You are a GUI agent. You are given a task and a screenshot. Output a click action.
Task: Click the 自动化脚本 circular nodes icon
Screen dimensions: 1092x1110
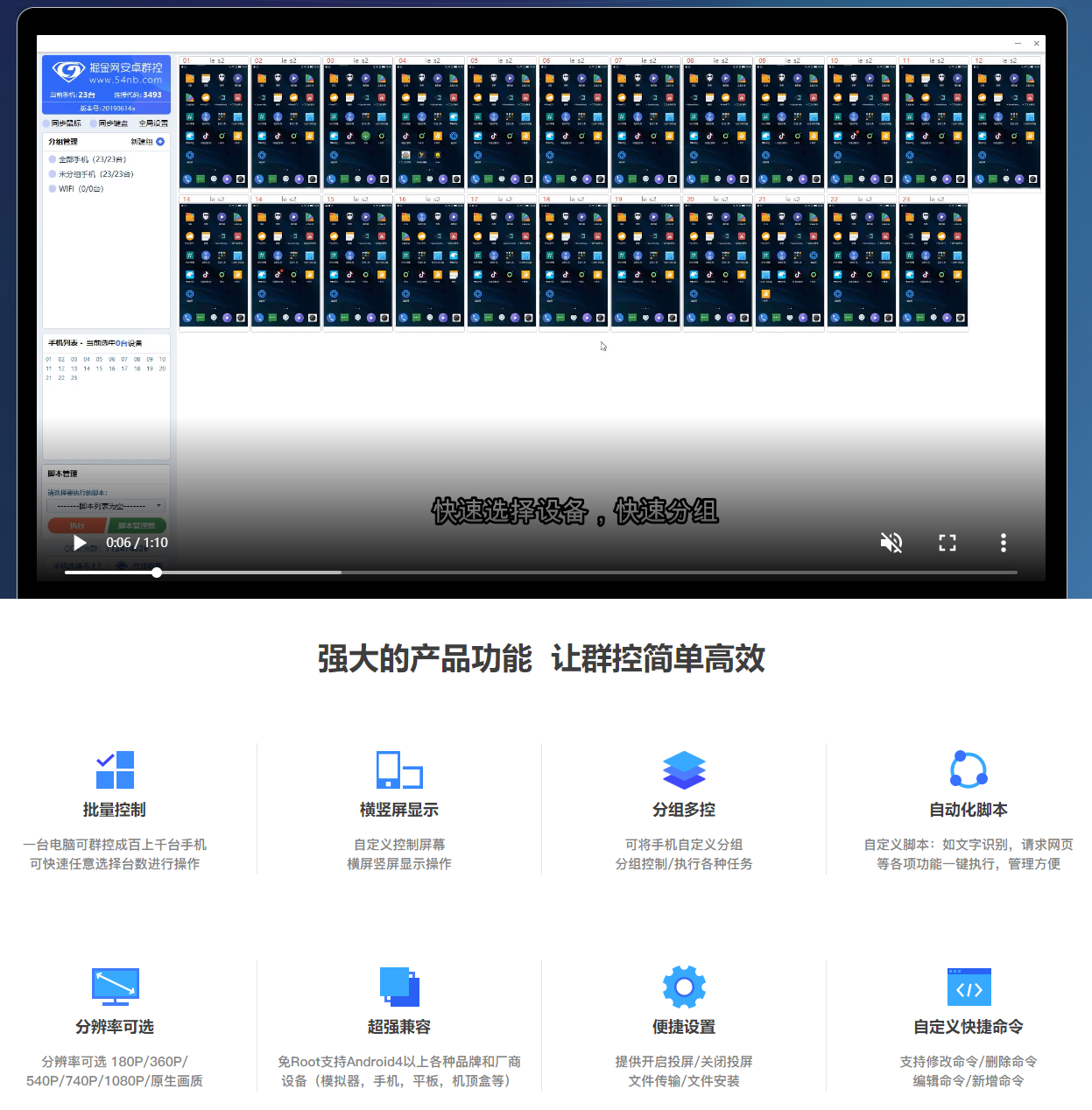tap(969, 770)
